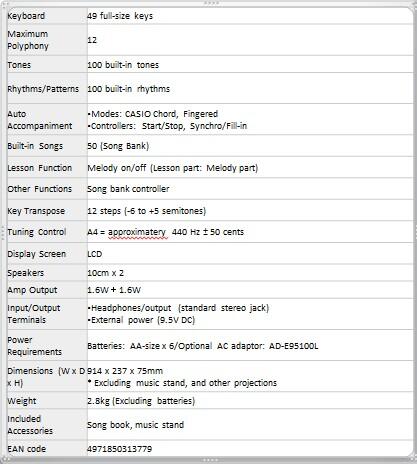
Task: Select the '1.6W + 1.6W' amp output
Action: (x=114, y=290)
